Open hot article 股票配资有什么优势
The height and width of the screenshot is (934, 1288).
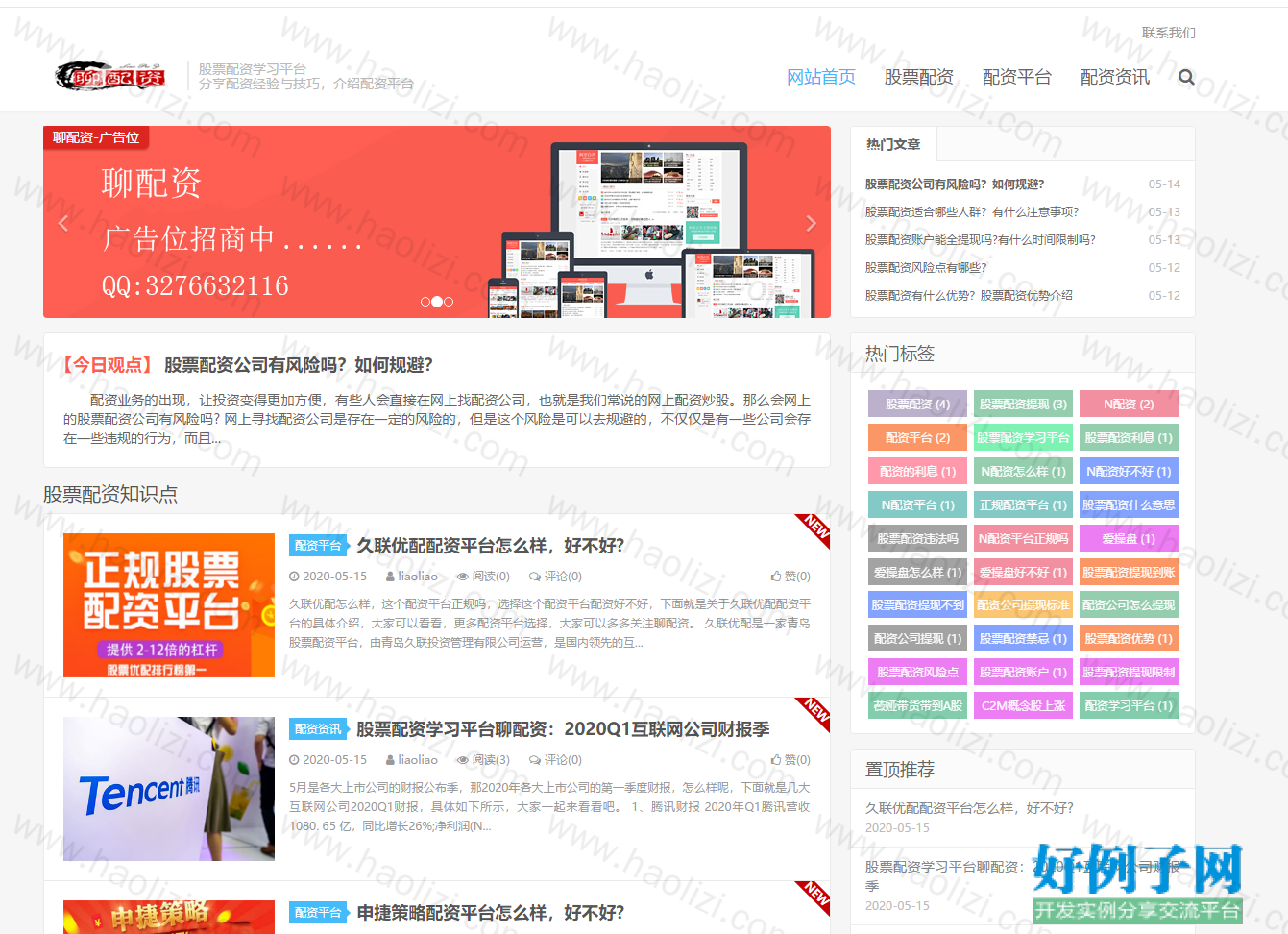[969, 296]
